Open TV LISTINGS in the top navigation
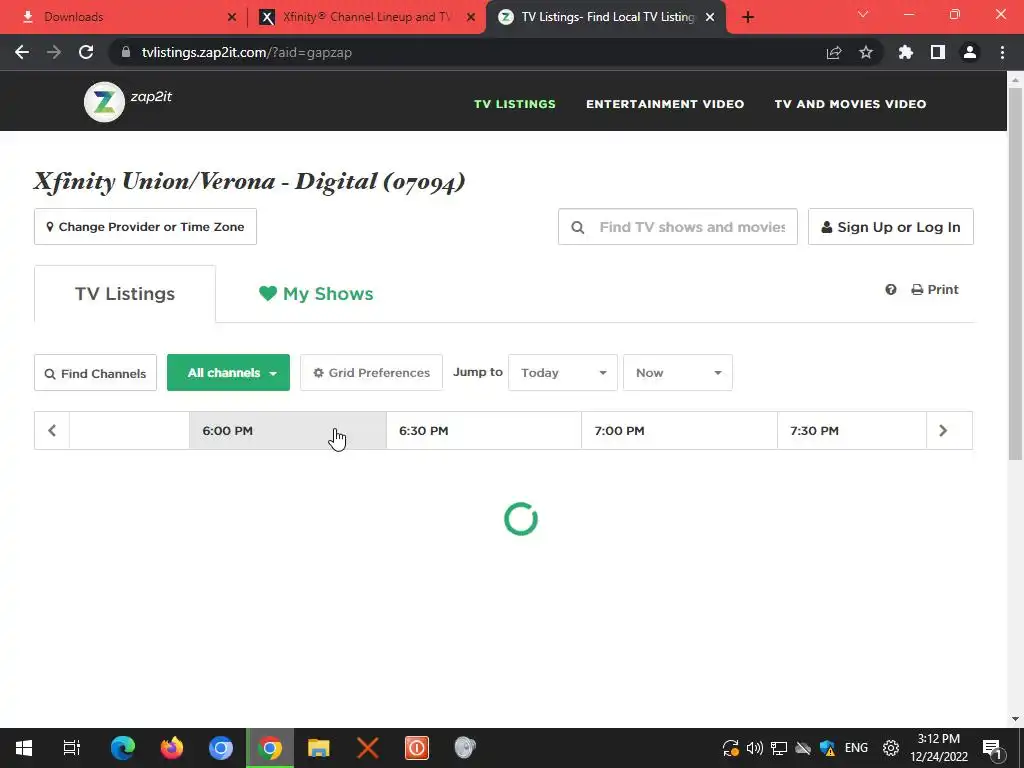 coord(515,104)
